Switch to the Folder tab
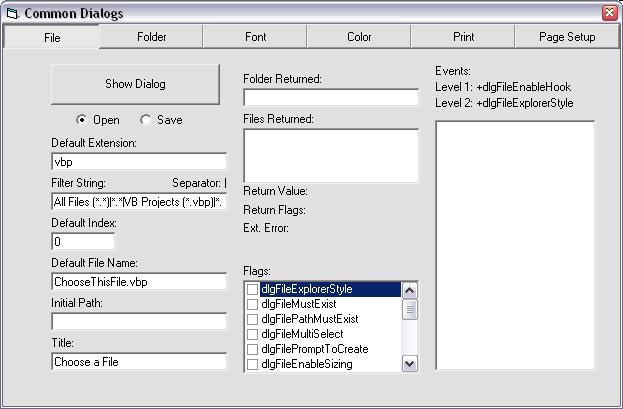The width and height of the screenshot is (623, 409). [152, 37]
